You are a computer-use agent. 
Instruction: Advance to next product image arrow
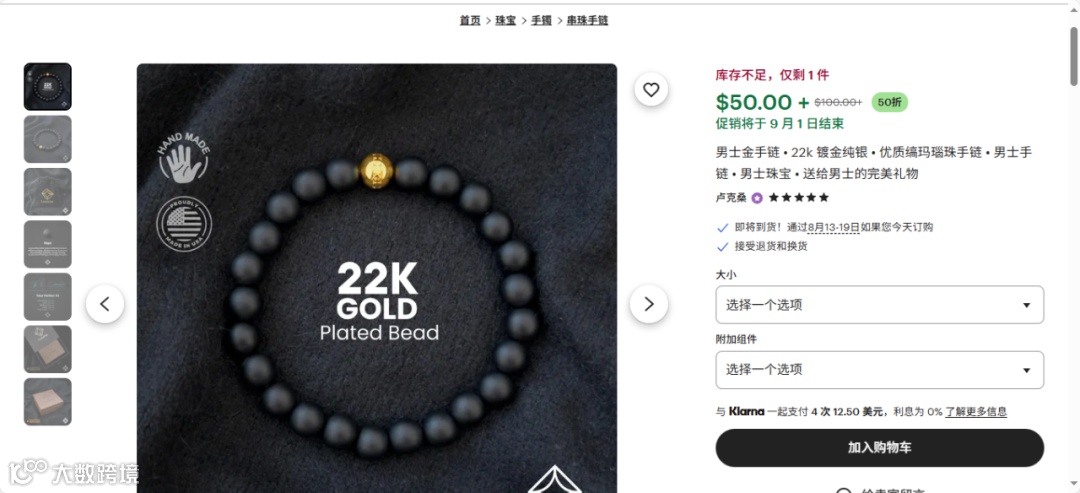click(x=649, y=304)
